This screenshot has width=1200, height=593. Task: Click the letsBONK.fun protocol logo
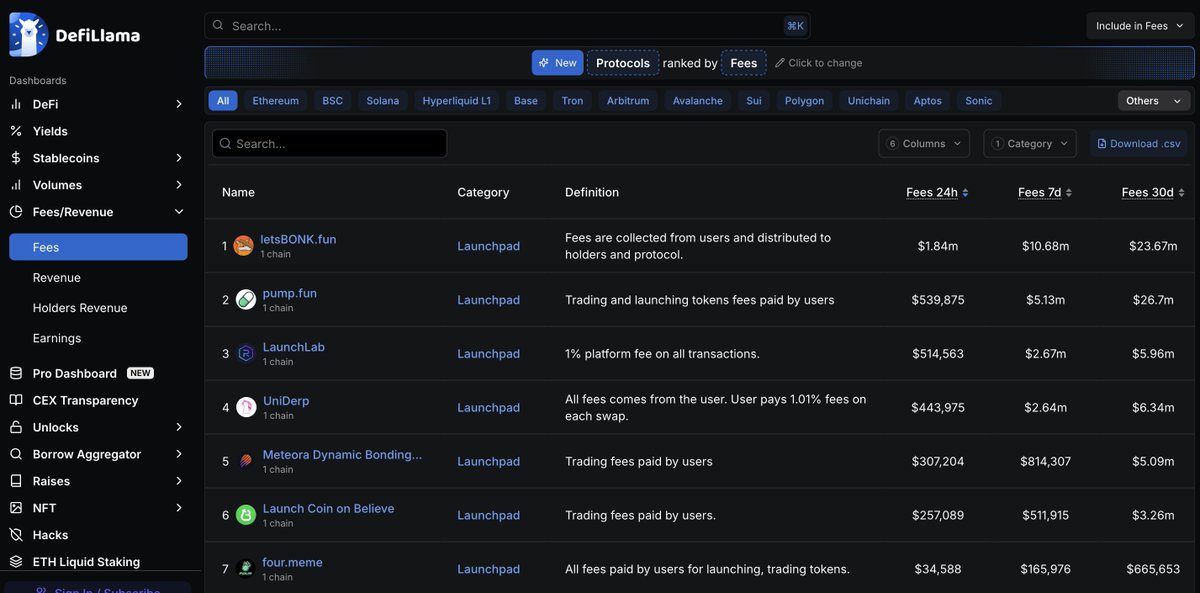click(243, 246)
